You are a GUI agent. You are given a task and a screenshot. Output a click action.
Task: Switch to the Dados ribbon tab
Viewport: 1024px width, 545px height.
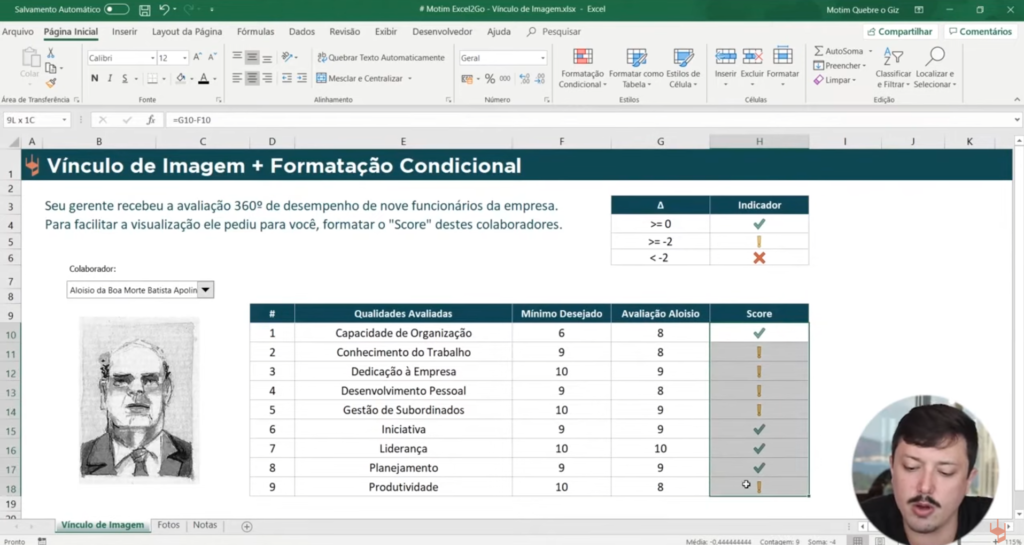[x=302, y=31]
